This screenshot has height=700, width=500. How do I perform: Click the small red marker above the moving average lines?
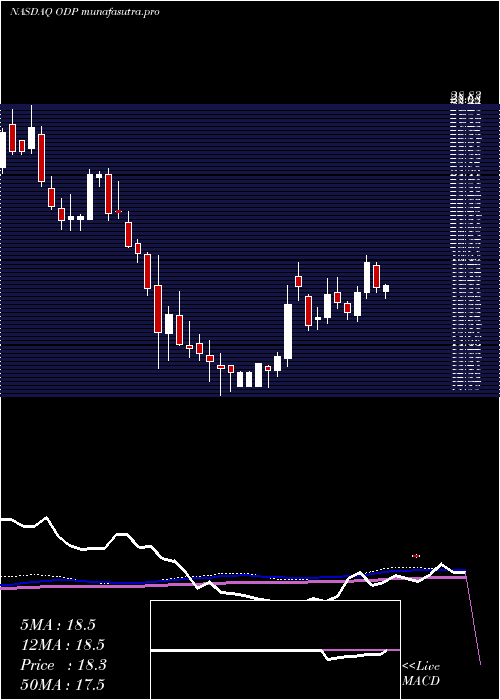(416, 556)
